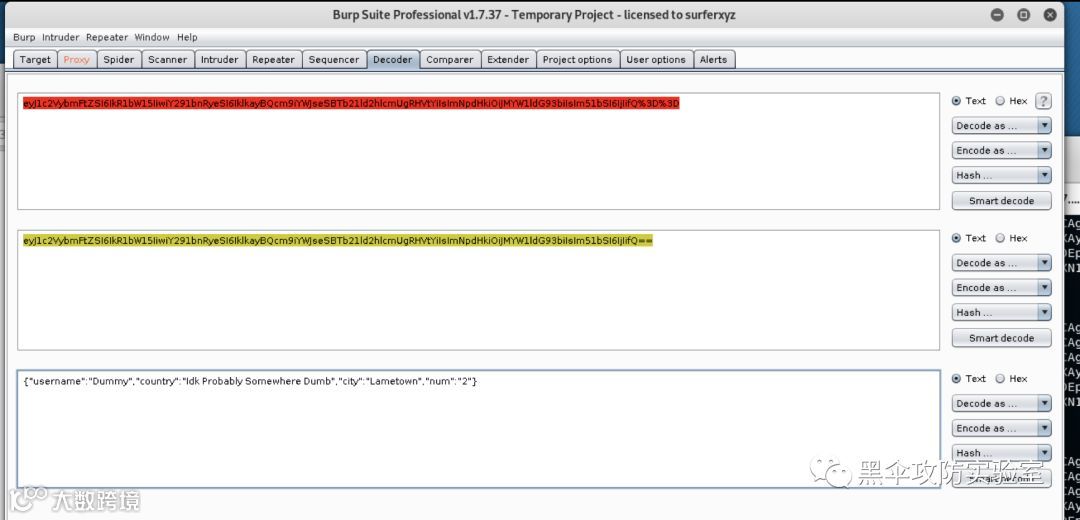
Task: Select Hex radio for first decoder box
Action: [x=1000, y=101]
